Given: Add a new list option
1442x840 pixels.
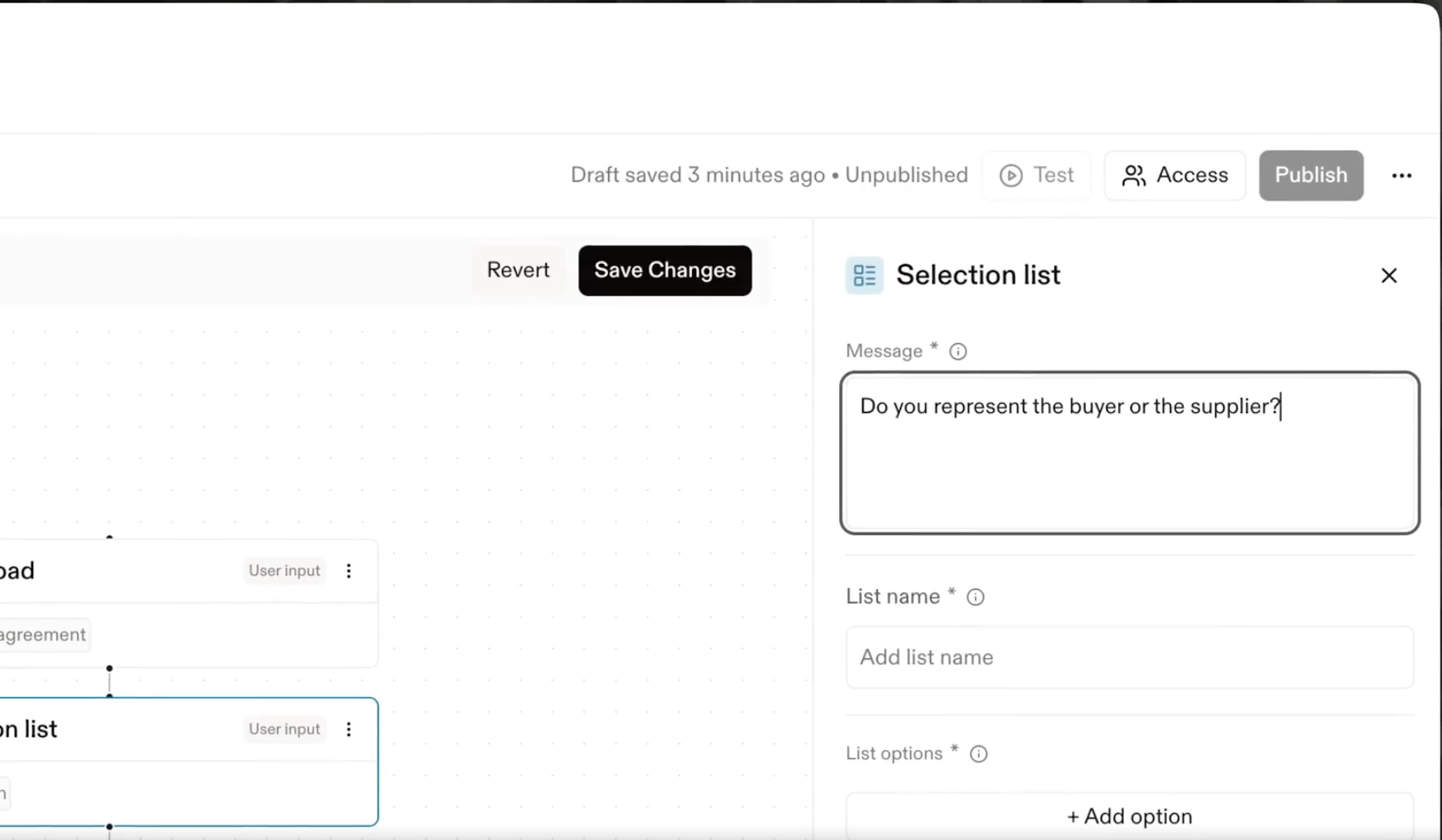Looking at the screenshot, I should coord(1129,816).
